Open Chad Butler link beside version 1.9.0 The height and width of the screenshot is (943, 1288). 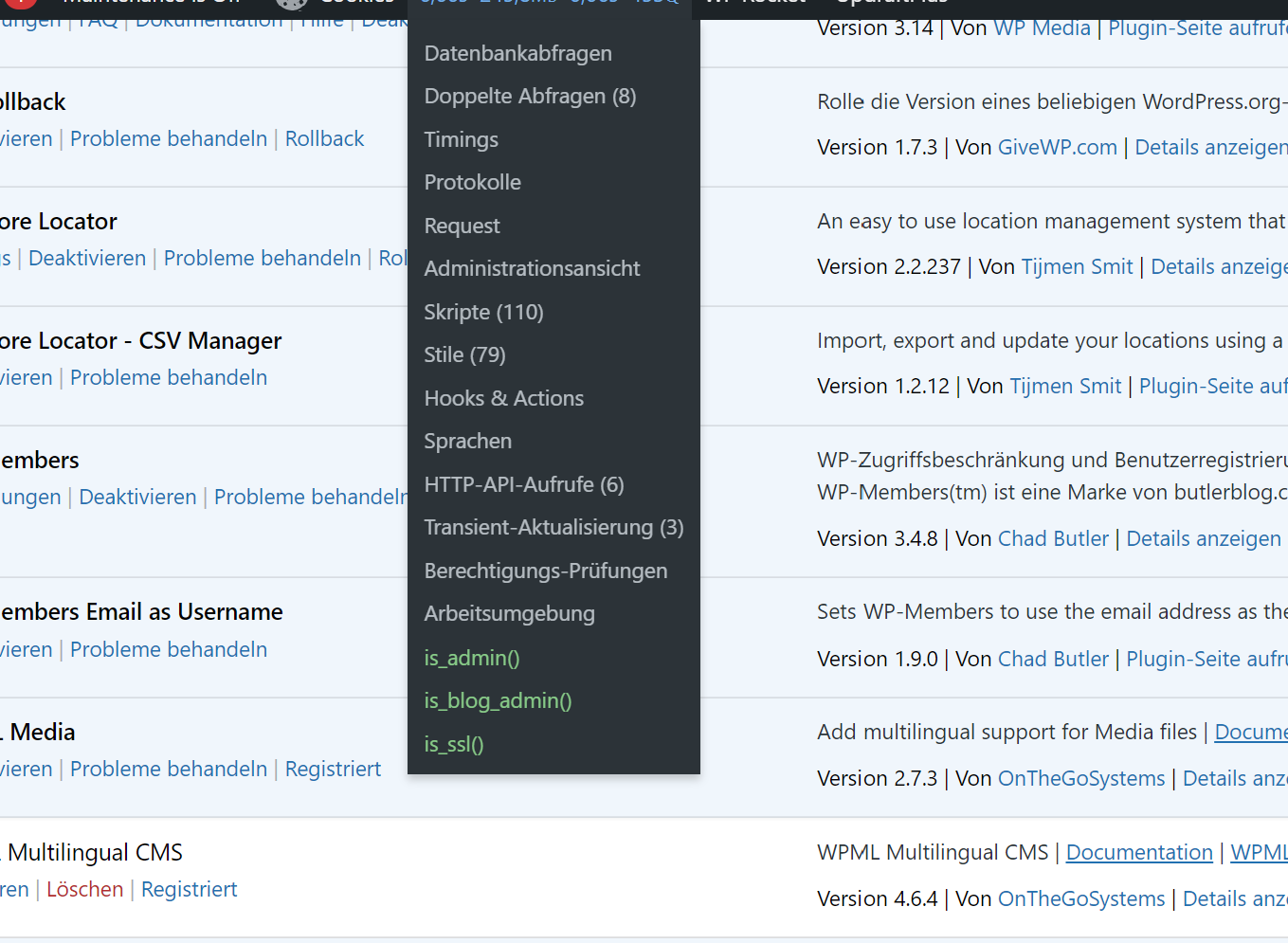click(1053, 659)
